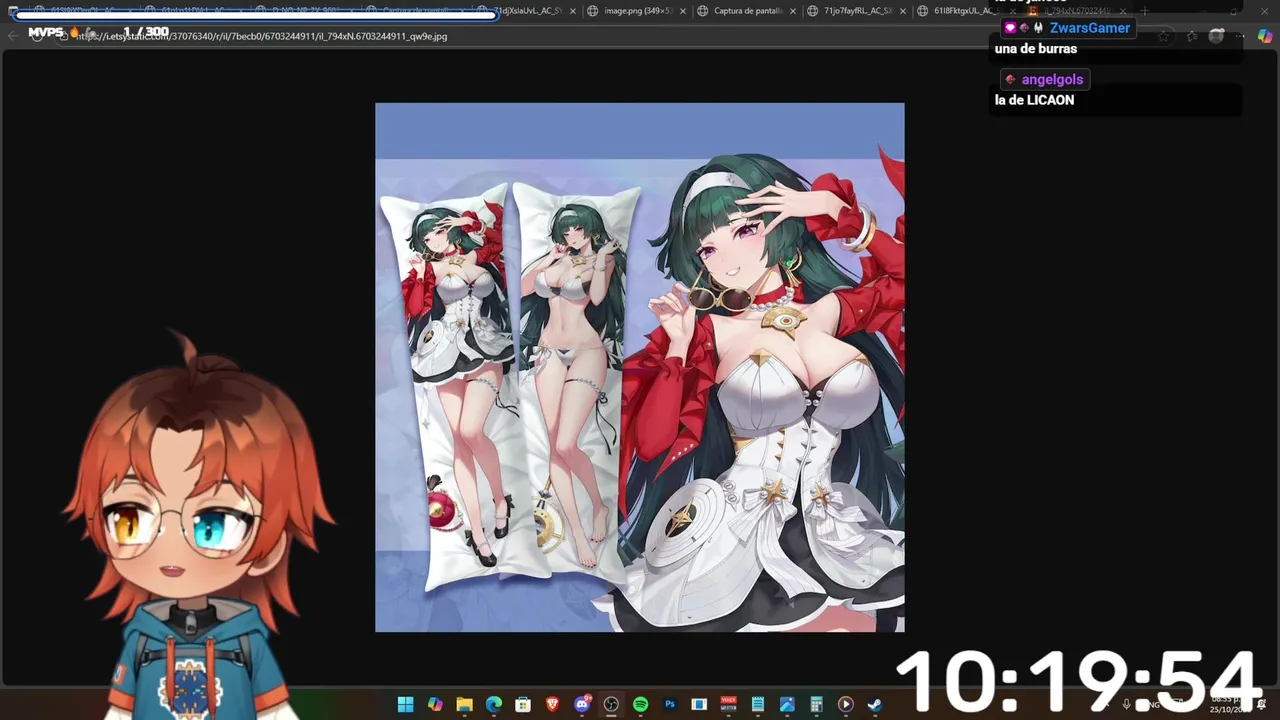Open Steam from the taskbar
Screen dimensions: 1280x720
click(875, 704)
